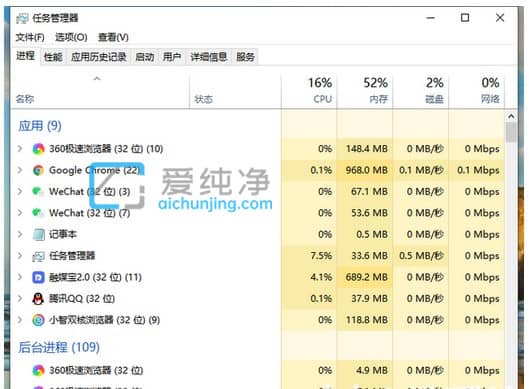Click the 任务管理器 process row icon
Image resolution: width=529 pixels, height=389 pixels.
(x=38, y=256)
